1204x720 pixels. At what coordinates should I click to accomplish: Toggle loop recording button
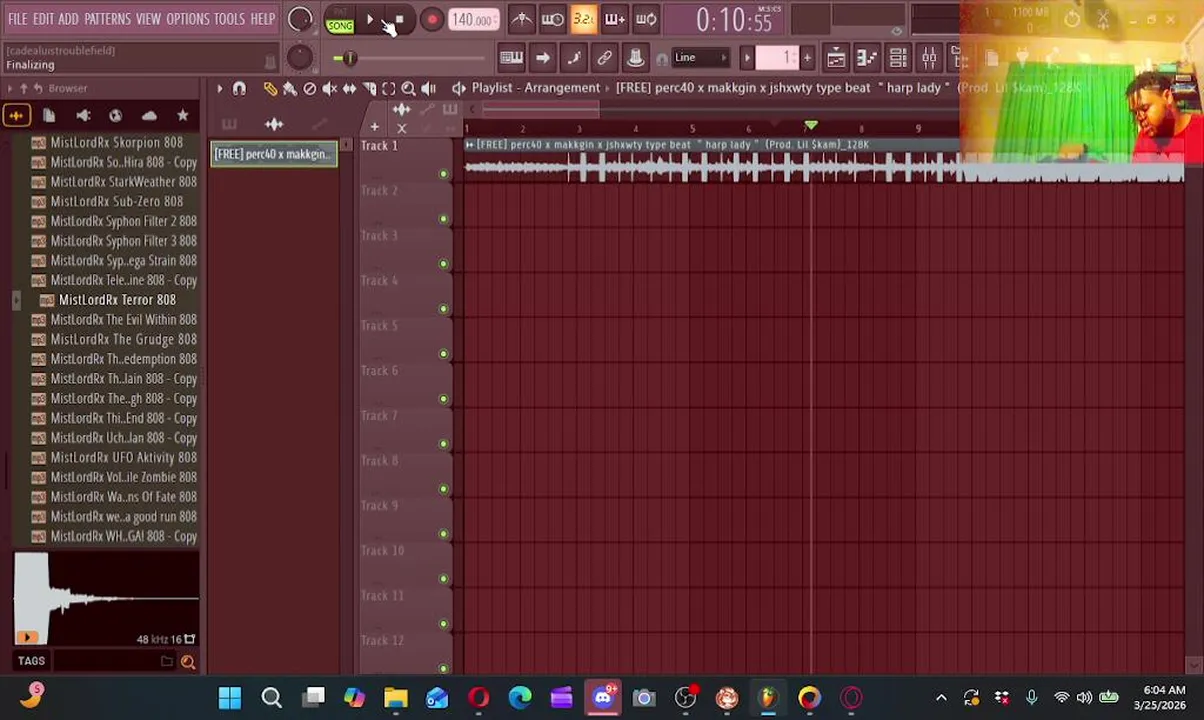click(x=646, y=19)
